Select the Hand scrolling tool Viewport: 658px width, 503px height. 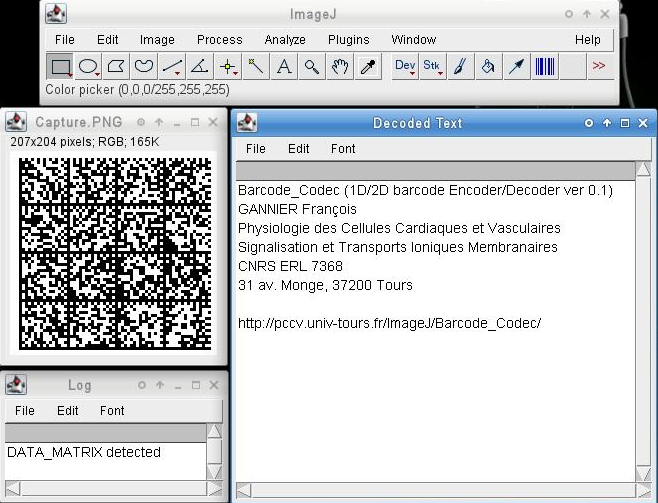[340, 67]
